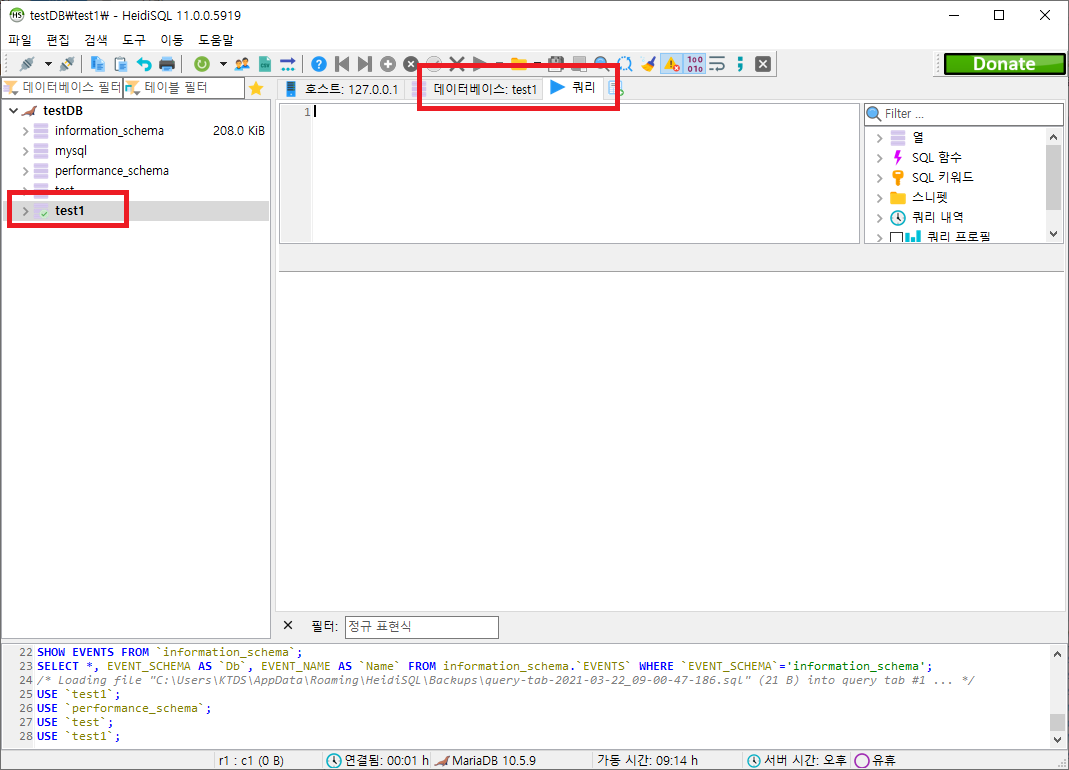
Task: Open the 도움말 menu
Action: coord(216,40)
